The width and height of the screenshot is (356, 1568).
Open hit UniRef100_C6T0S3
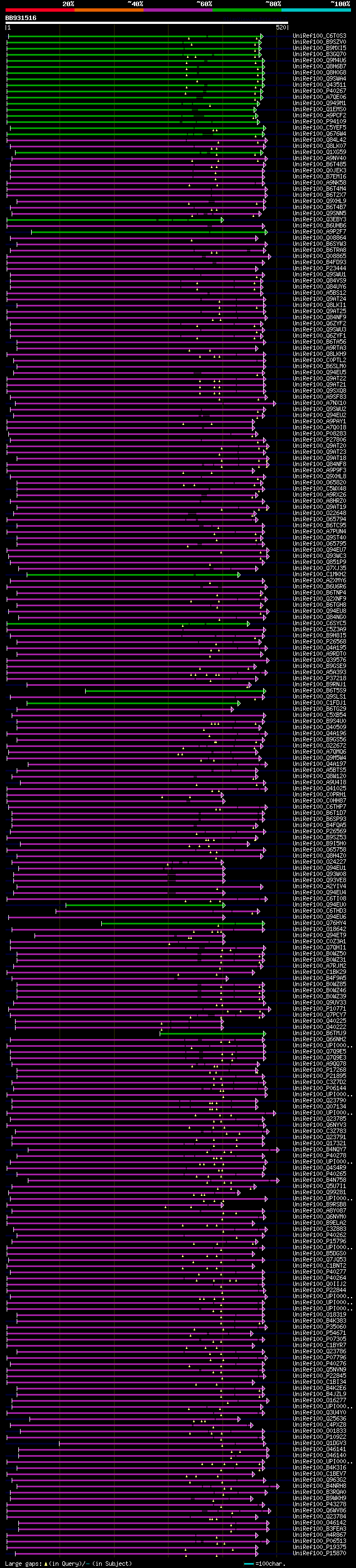[319, 36]
